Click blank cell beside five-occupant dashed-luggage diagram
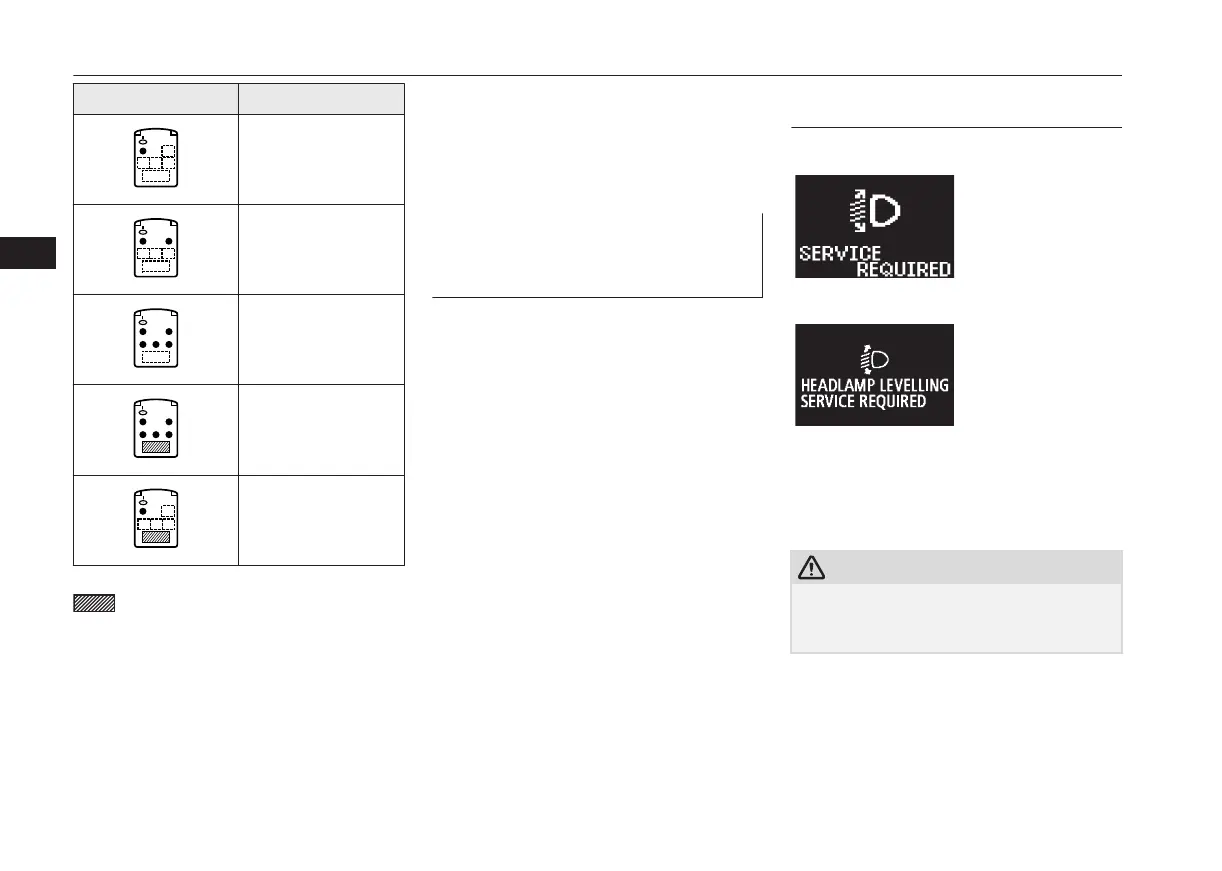This screenshot has height=871, width=1222. [x=321, y=339]
